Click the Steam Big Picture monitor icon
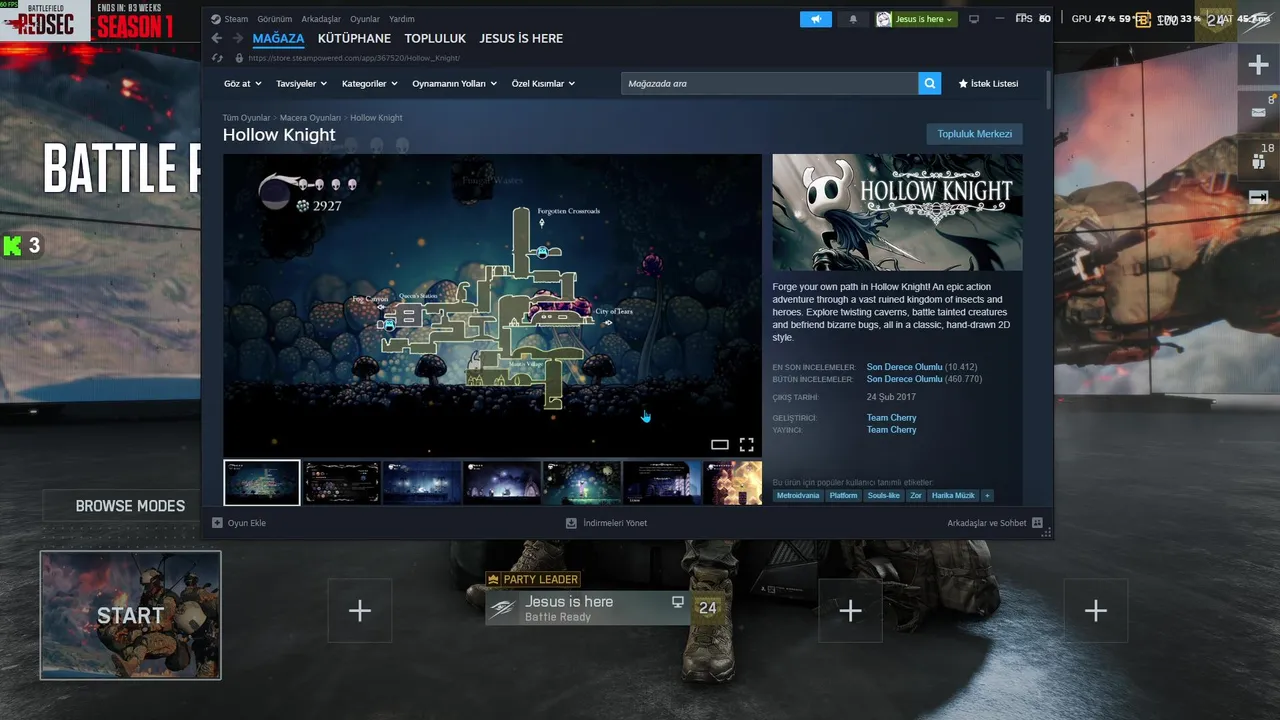1280x720 pixels. pos(974,19)
